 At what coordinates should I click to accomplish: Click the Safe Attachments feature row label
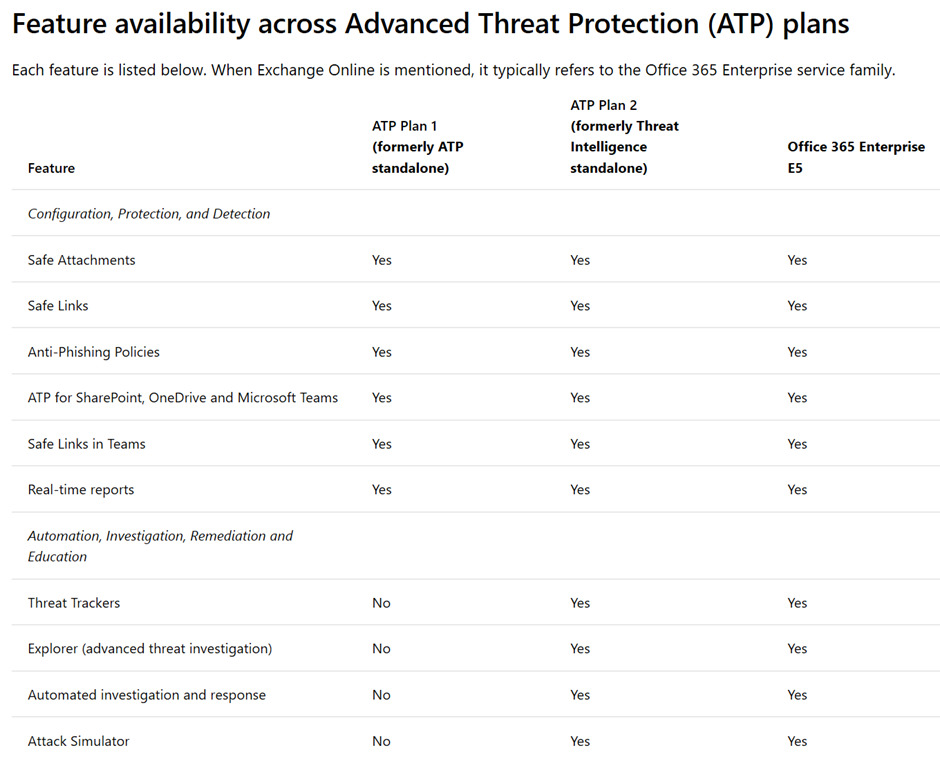[x=81, y=260]
